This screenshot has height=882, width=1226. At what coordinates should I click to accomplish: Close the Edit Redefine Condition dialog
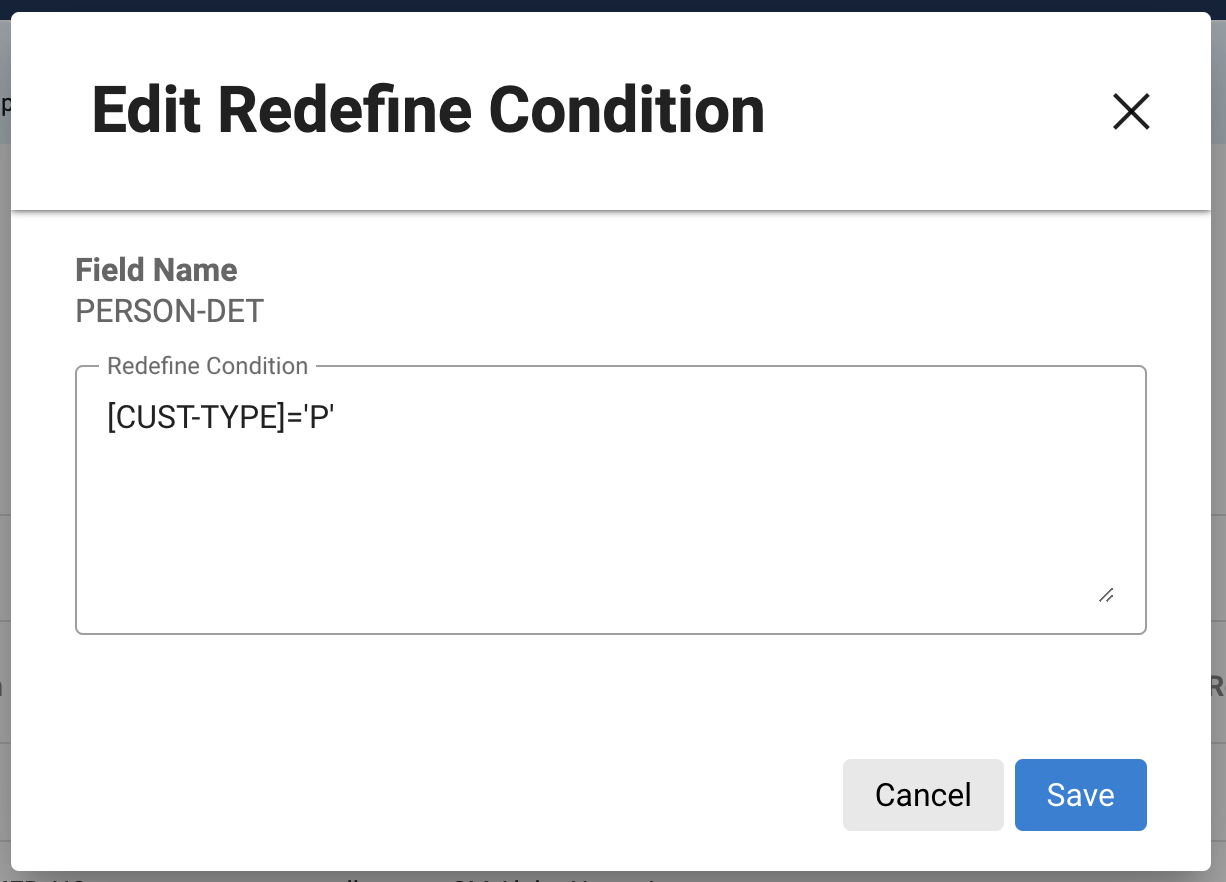tap(1131, 111)
